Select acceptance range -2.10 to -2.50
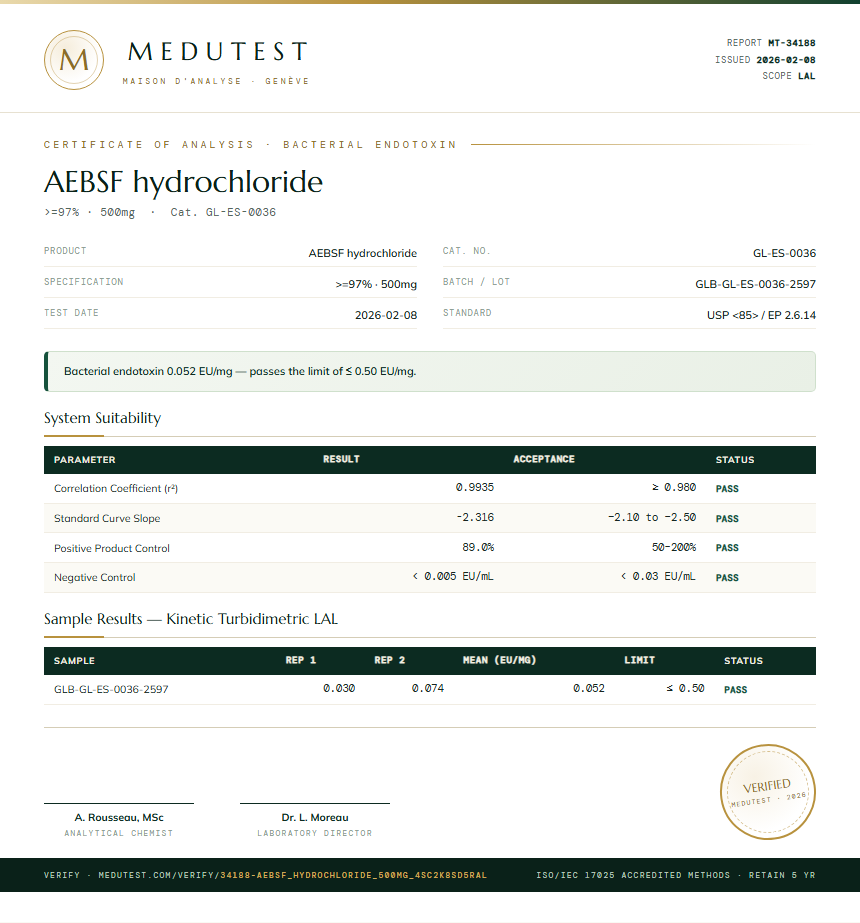Image resolution: width=860 pixels, height=923 pixels. [x=652, y=517]
